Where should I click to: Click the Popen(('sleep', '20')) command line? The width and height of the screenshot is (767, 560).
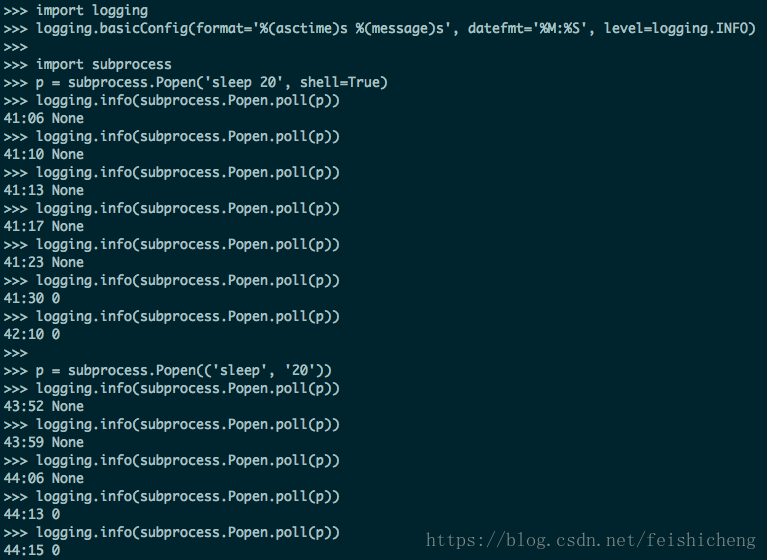pyautogui.click(x=184, y=371)
